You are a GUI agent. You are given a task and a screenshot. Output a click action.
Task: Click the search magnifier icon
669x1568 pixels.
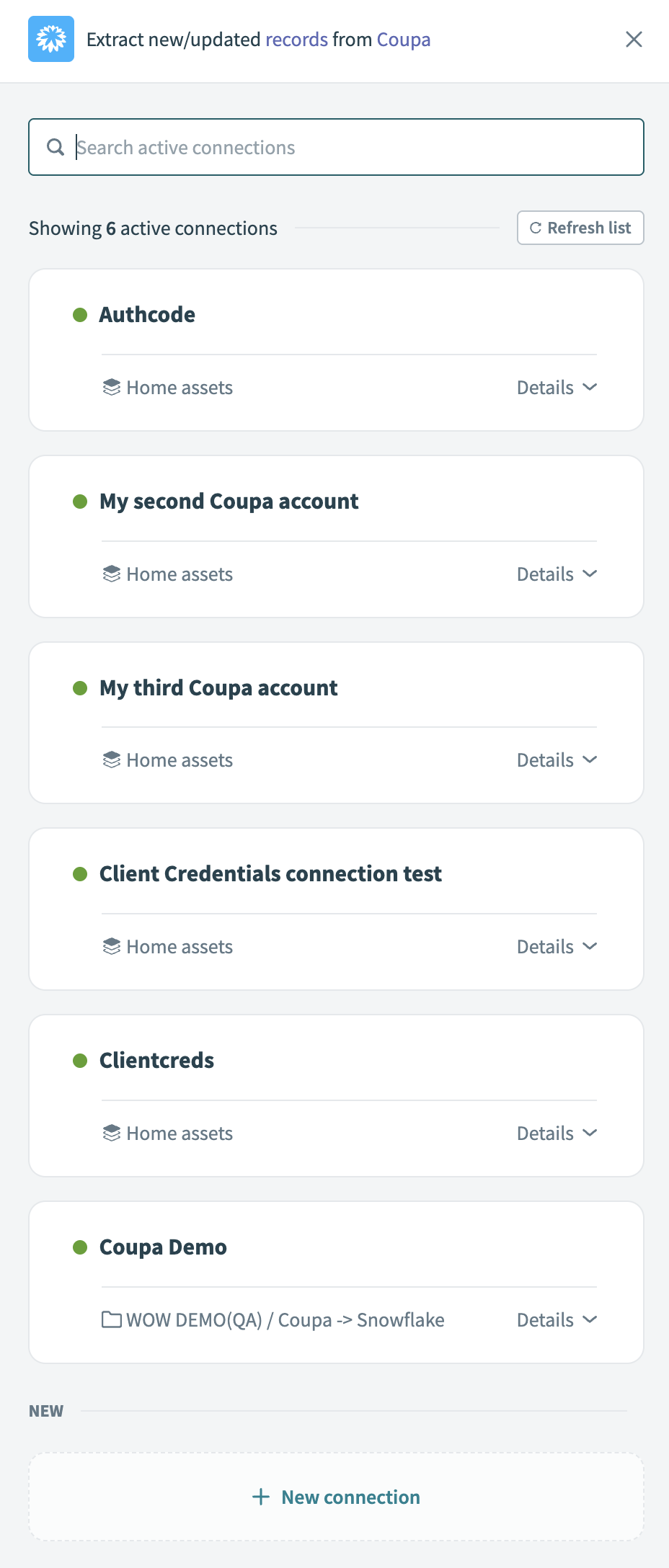tap(56, 147)
